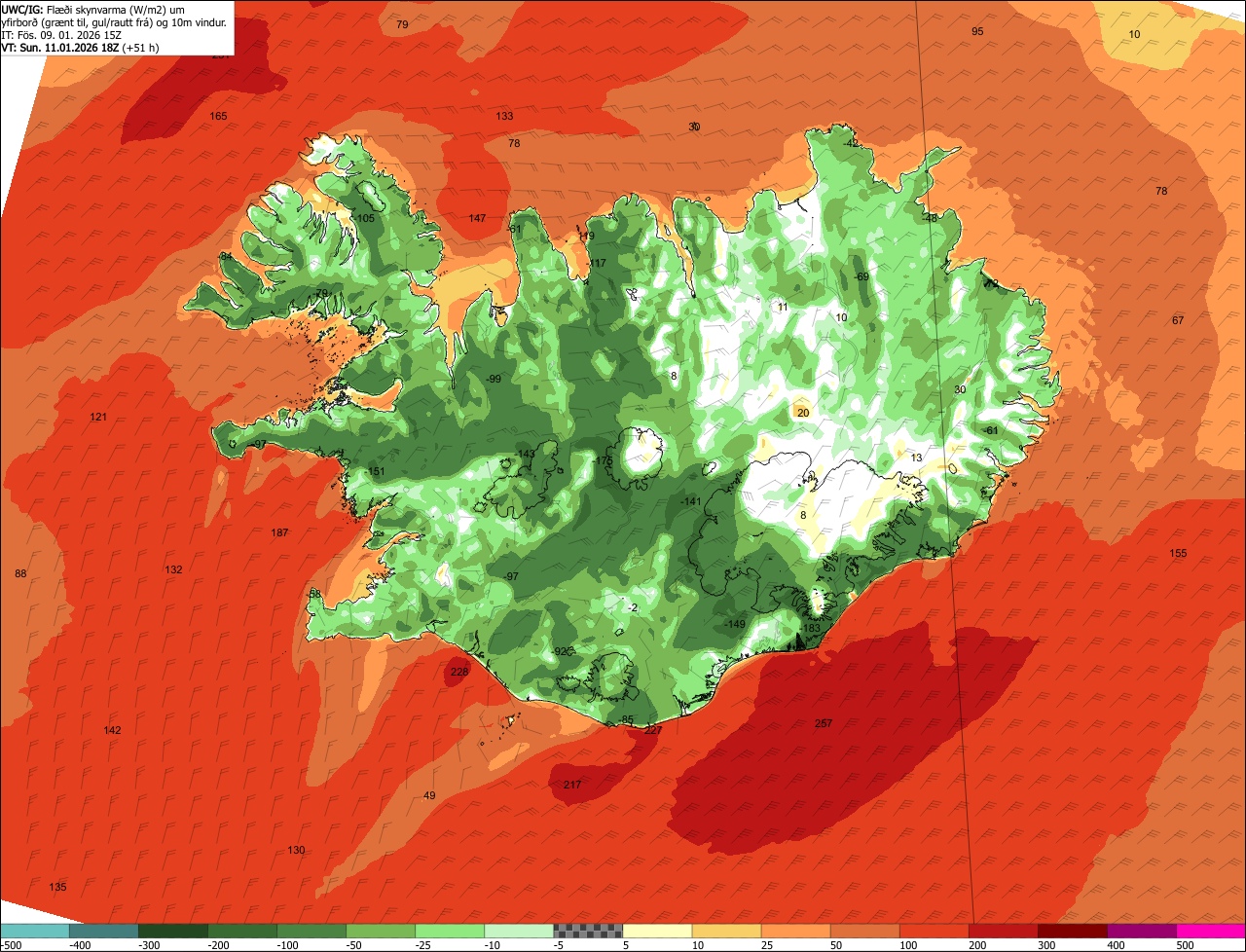Click the -42 value on the northeast peninsula
Viewport: 1246px width, 952px height.
coord(852,143)
